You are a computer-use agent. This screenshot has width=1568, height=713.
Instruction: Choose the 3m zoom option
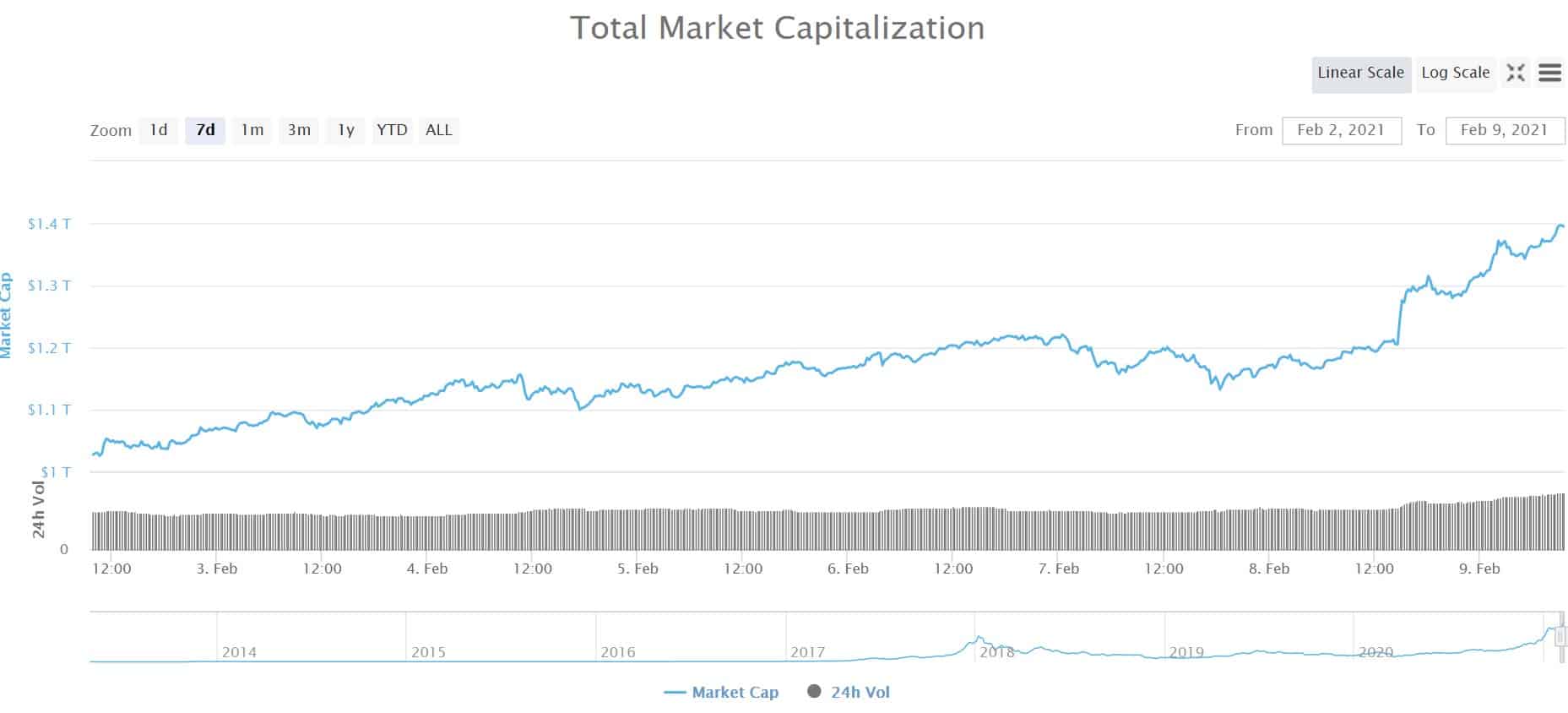point(297,130)
